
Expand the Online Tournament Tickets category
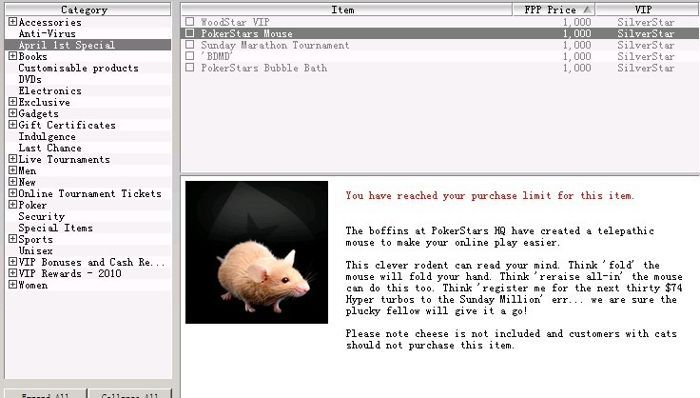[x=12, y=193]
